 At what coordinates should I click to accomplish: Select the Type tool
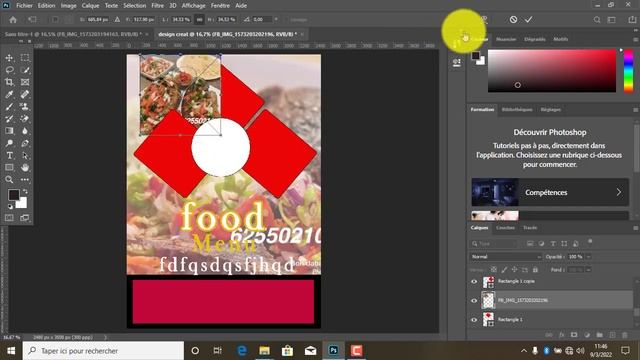coord(9,156)
